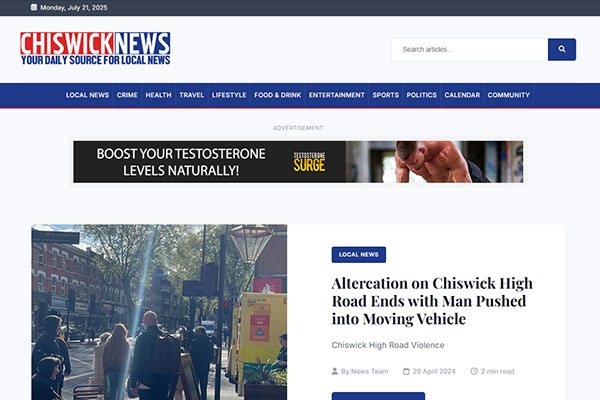Screen dimensions: 600x400
Task: Click the 'By News Team' author text
Action: click(x=364, y=371)
